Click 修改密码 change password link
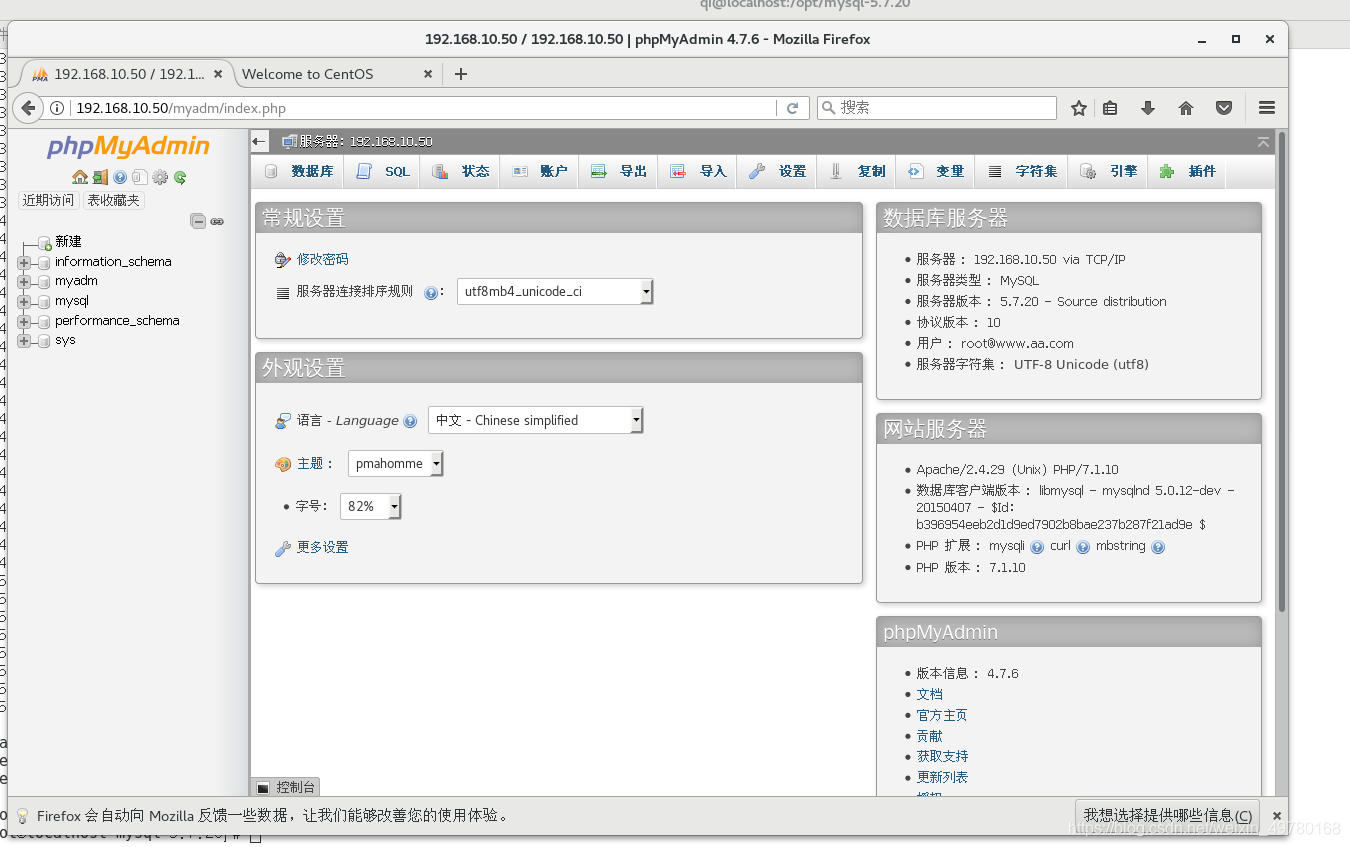Viewport: 1350px width, 847px height. [x=322, y=259]
